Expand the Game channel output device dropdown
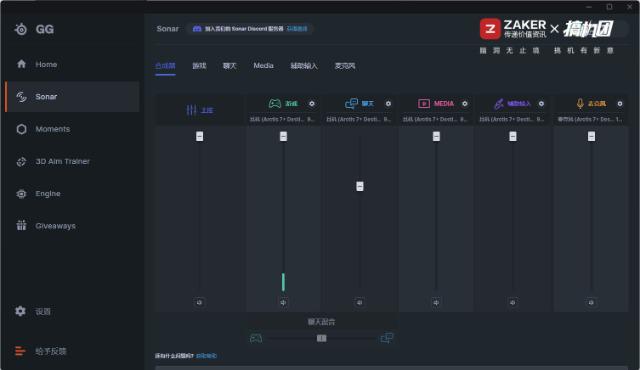640x370 pixels. [282, 119]
